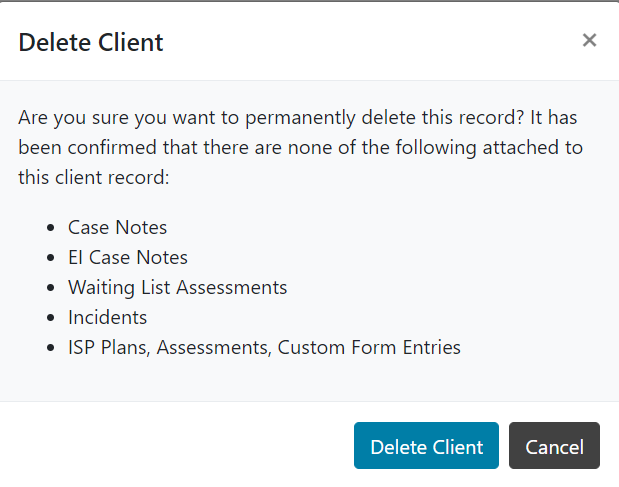This screenshot has width=619, height=487.
Task: Close the dialog with the X icon
Action: point(589,40)
